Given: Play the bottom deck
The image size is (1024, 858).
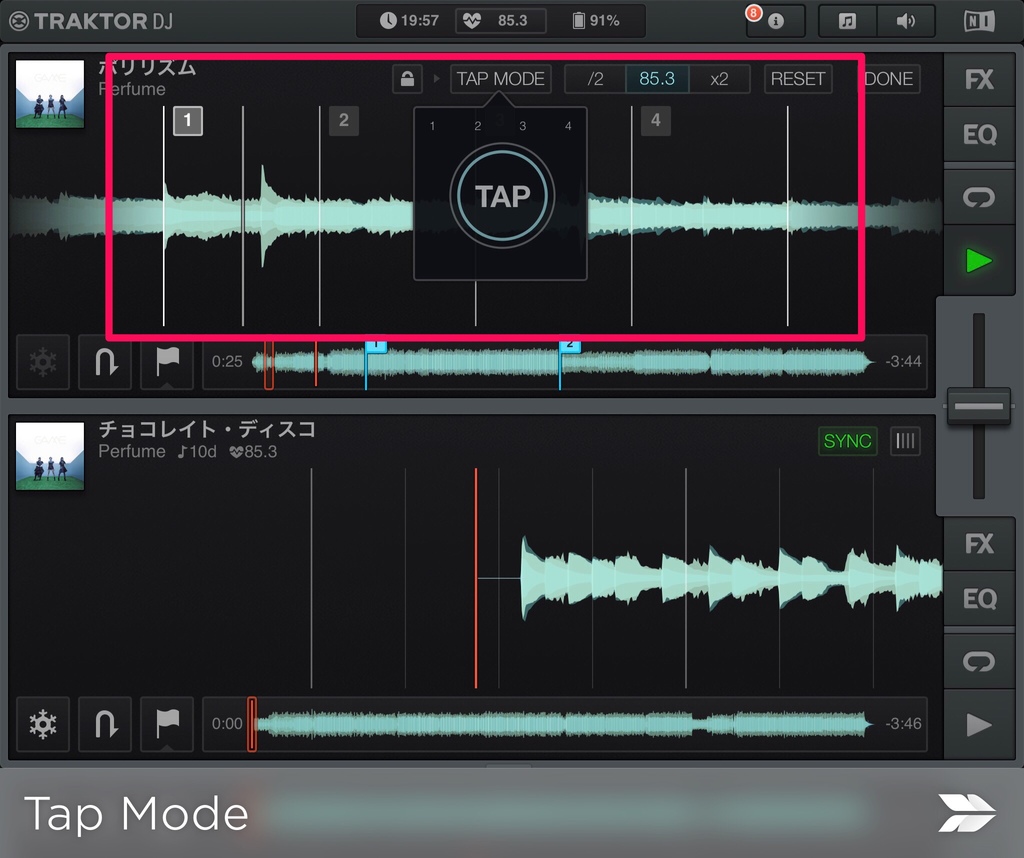Looking at the screenshot, I should [x=979, y=725].
